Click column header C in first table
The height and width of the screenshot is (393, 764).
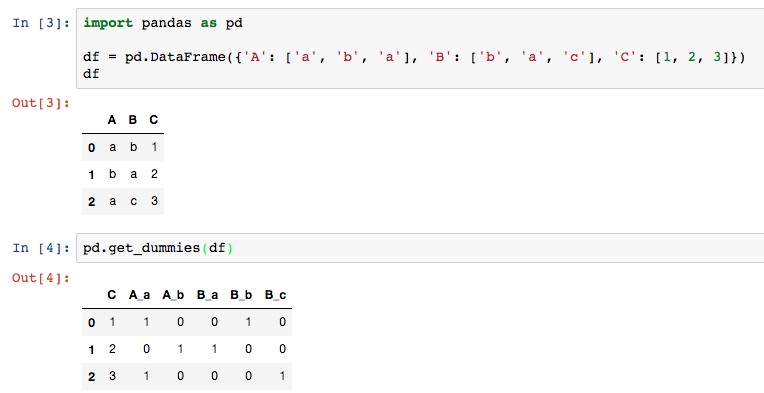154,120
